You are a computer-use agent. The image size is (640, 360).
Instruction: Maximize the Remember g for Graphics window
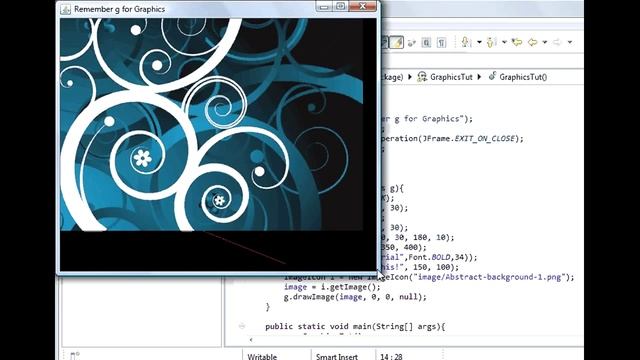click(340, 6)
